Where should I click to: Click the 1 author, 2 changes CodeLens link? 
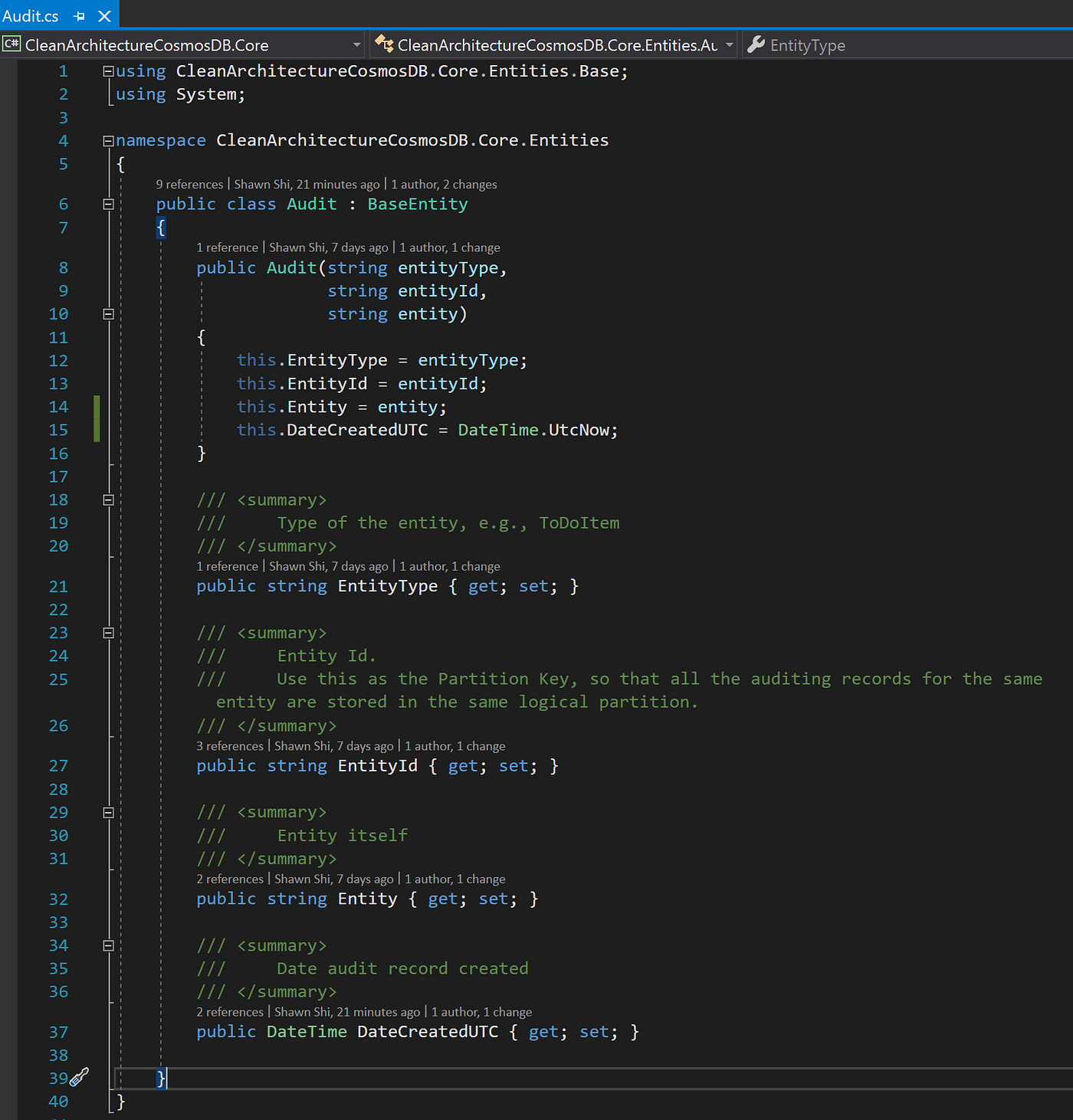pyautogui.click(x=444, y=184)
